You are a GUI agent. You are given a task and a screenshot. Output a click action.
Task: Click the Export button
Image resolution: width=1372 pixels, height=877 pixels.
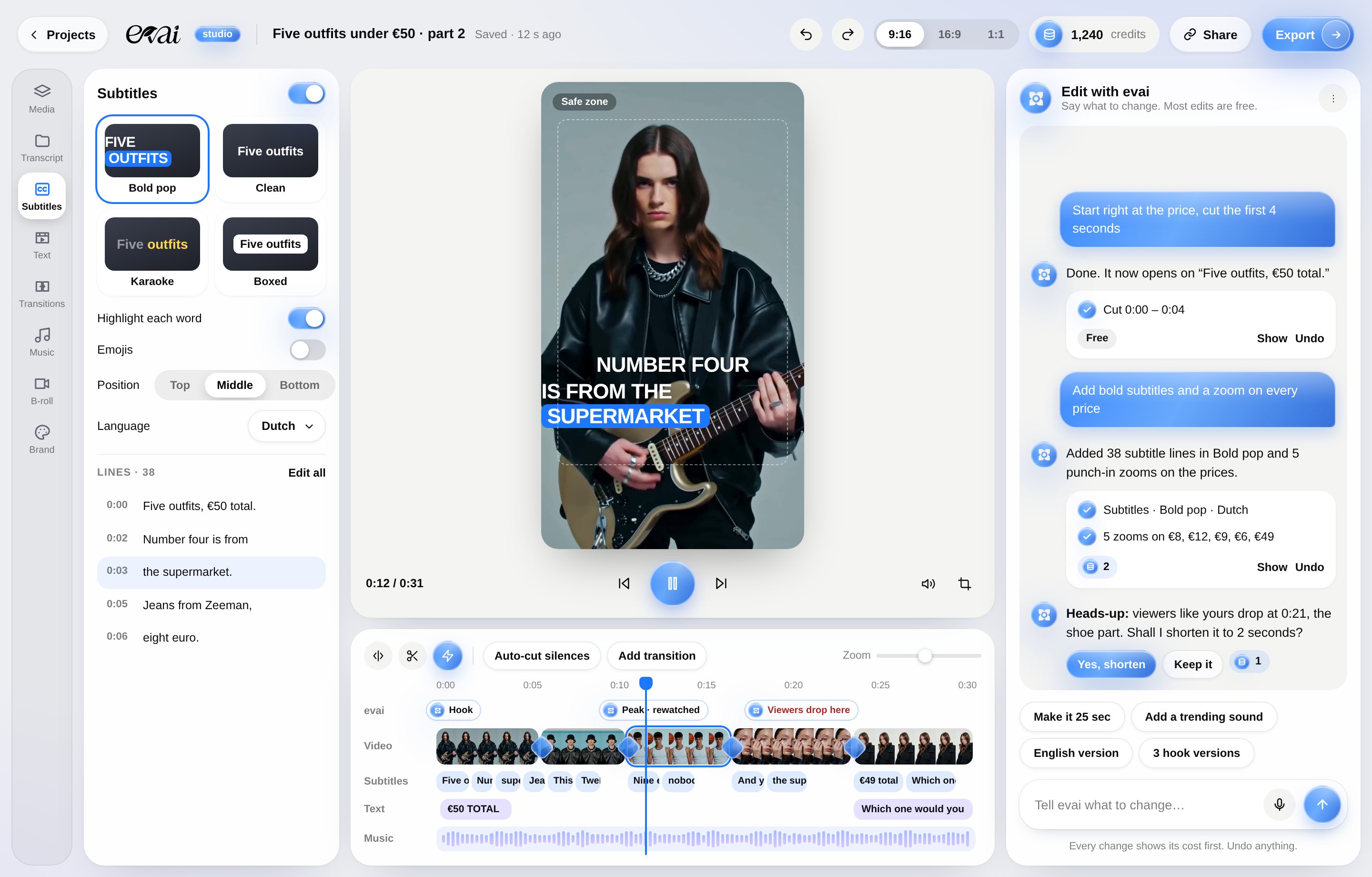1307,34
